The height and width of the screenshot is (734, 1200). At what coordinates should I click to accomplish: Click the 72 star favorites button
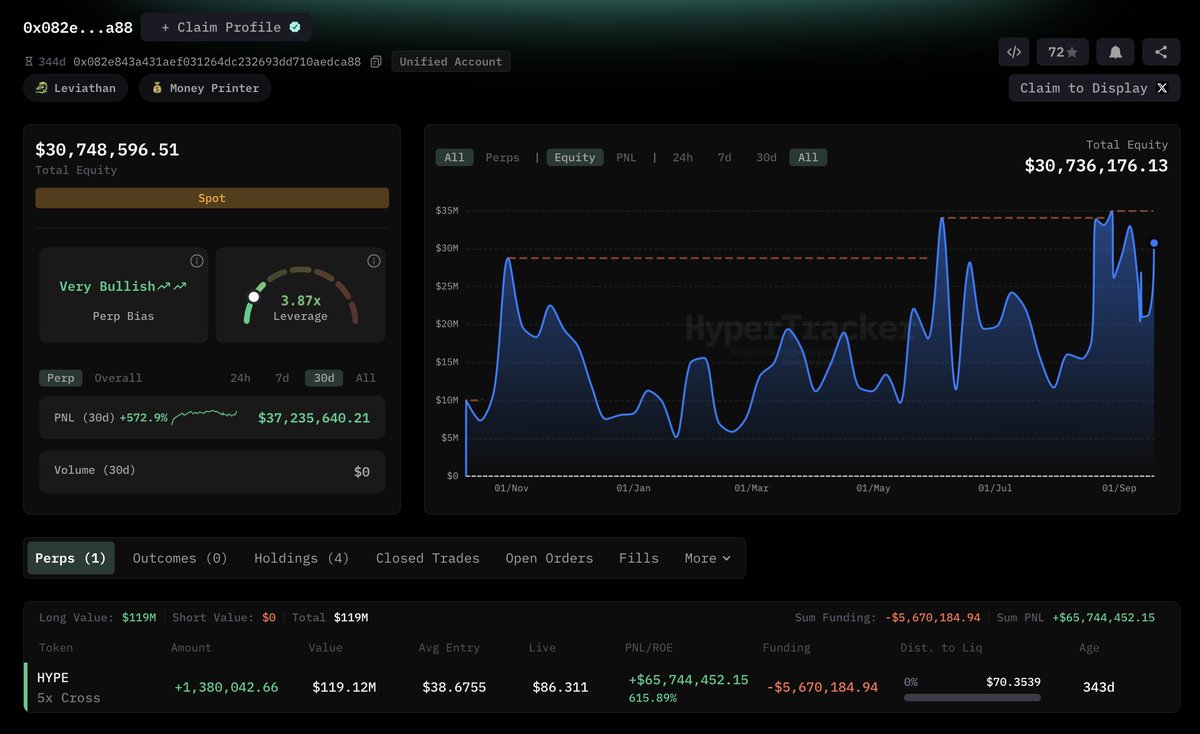pyautogui.click(x=1063, y=52)
